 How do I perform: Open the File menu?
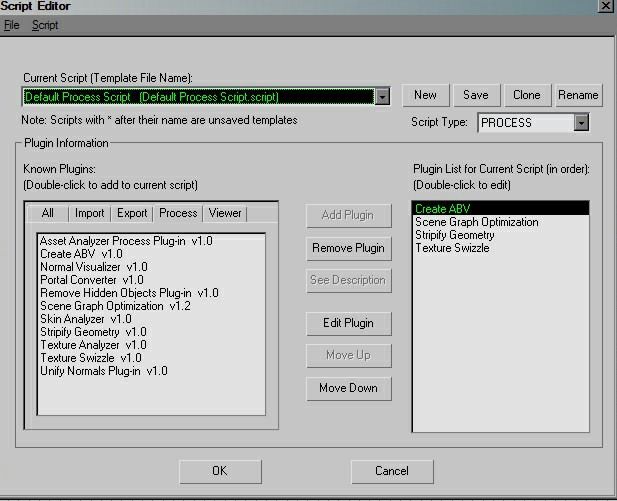pos(11,25)
